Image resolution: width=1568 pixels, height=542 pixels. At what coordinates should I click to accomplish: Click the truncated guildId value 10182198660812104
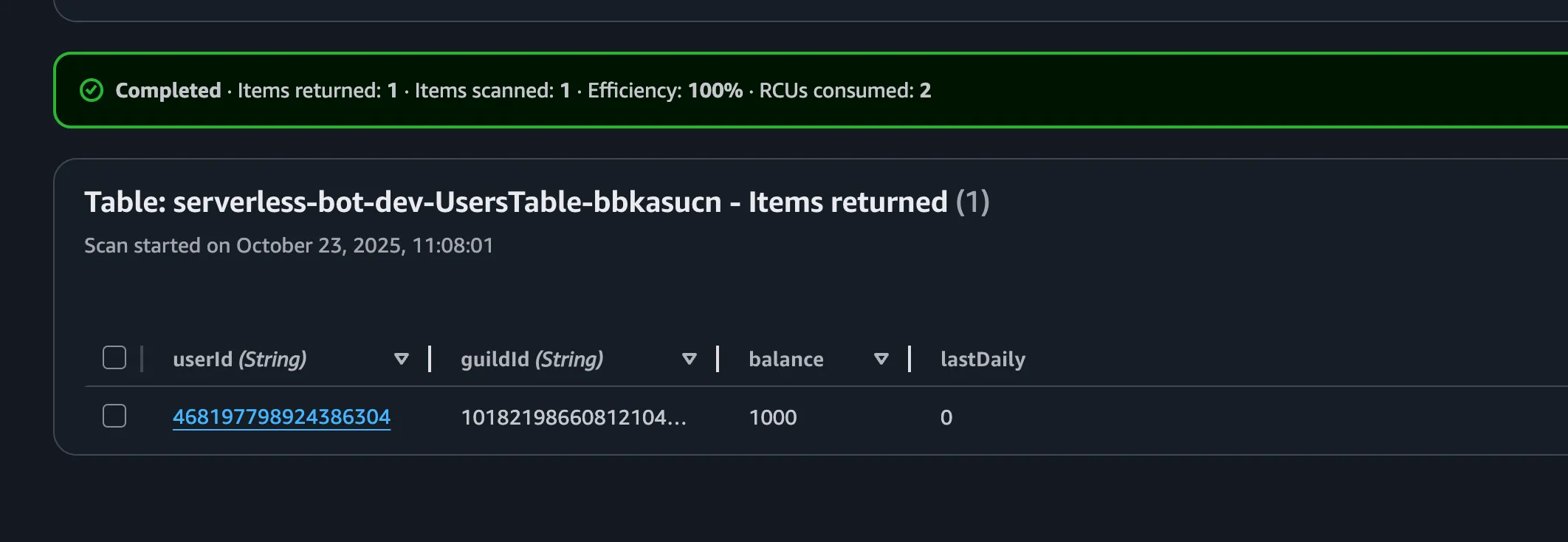[x=574, y=417]
